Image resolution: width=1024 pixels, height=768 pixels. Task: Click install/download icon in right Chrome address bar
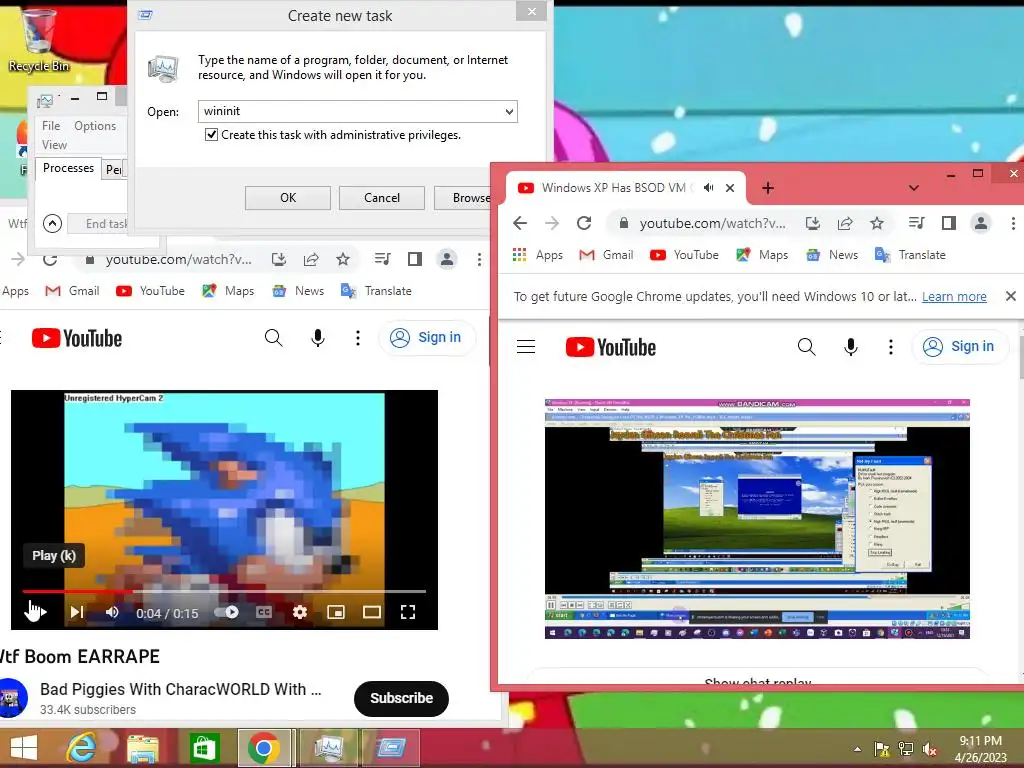812,223
